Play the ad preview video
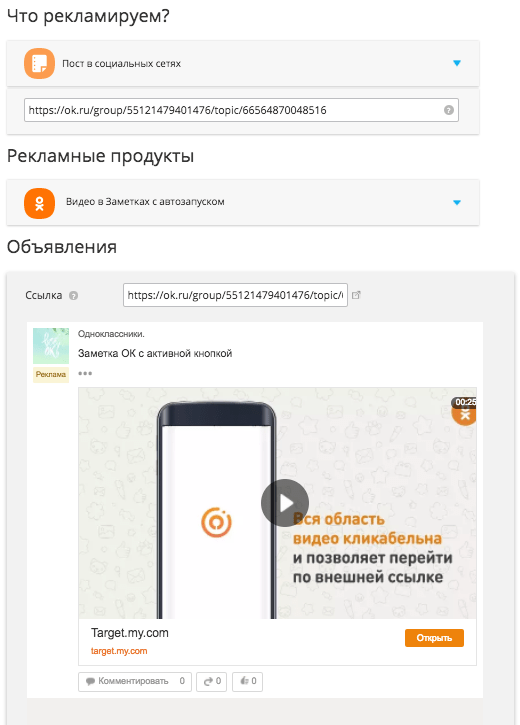520x725 pixels. 285,503
